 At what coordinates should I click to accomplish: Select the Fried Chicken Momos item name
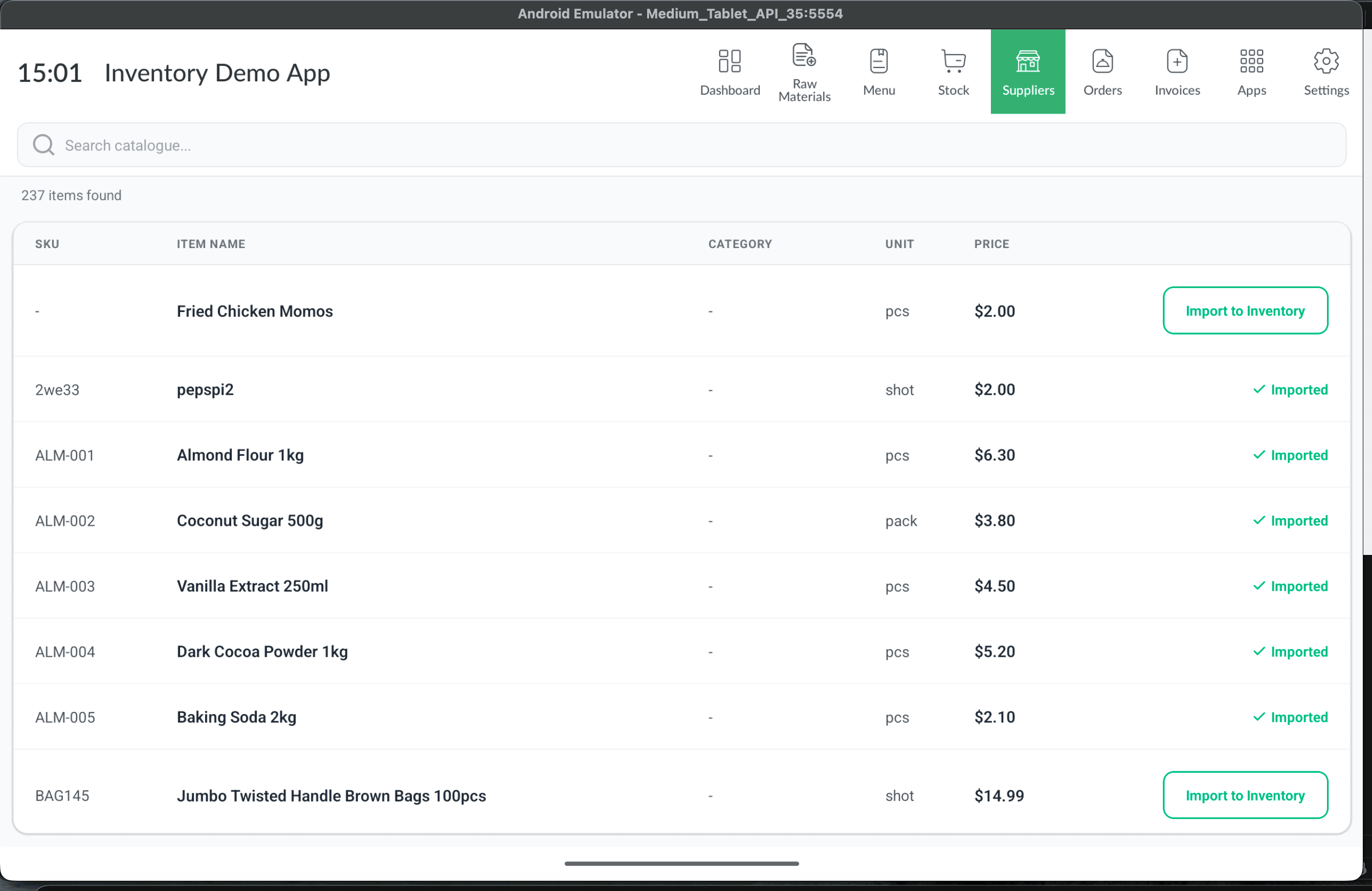(x=255, y=311)
